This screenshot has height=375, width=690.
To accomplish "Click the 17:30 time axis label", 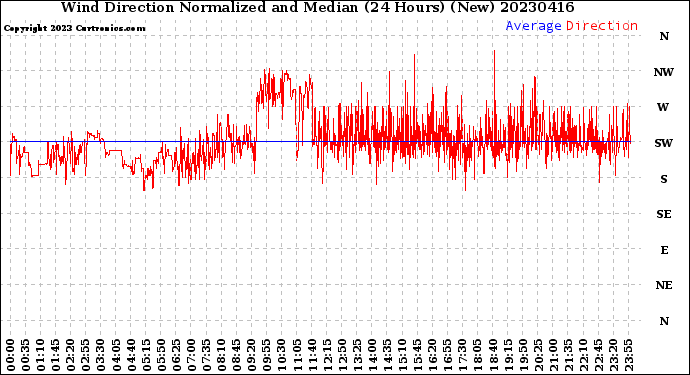I will click(463, 356).
